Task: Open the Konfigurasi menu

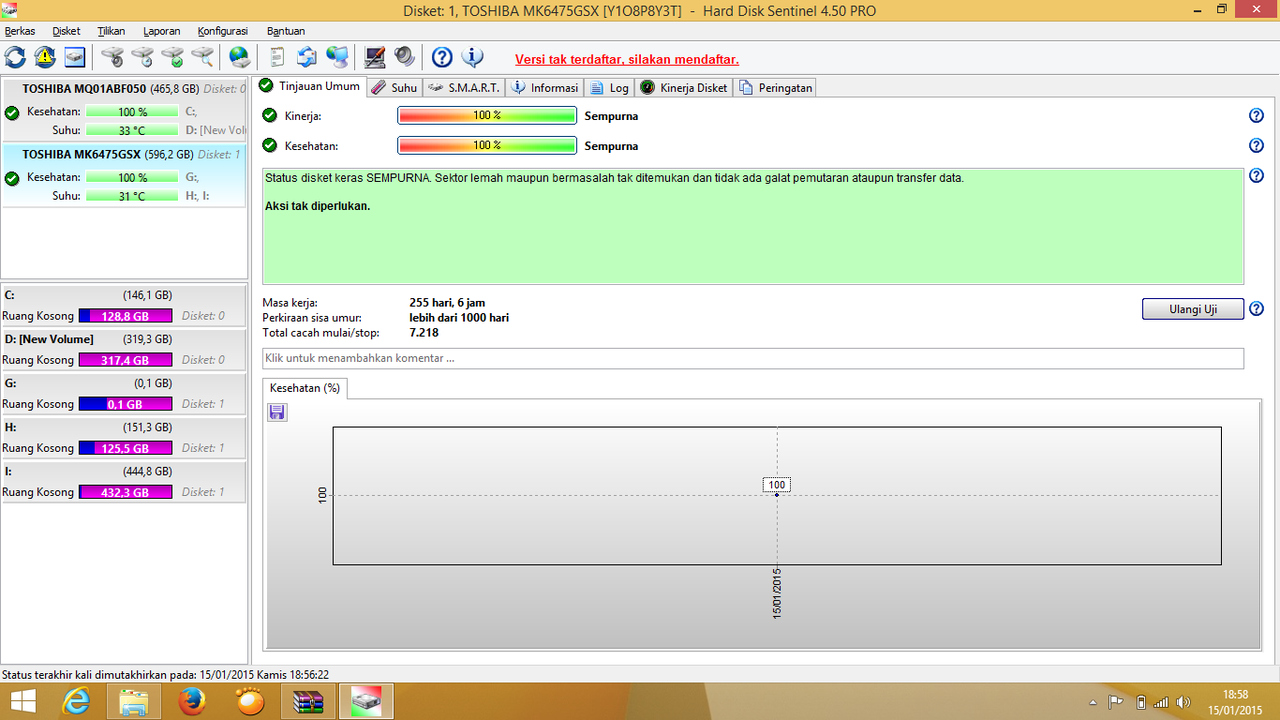Action: [x=222, y=31]
